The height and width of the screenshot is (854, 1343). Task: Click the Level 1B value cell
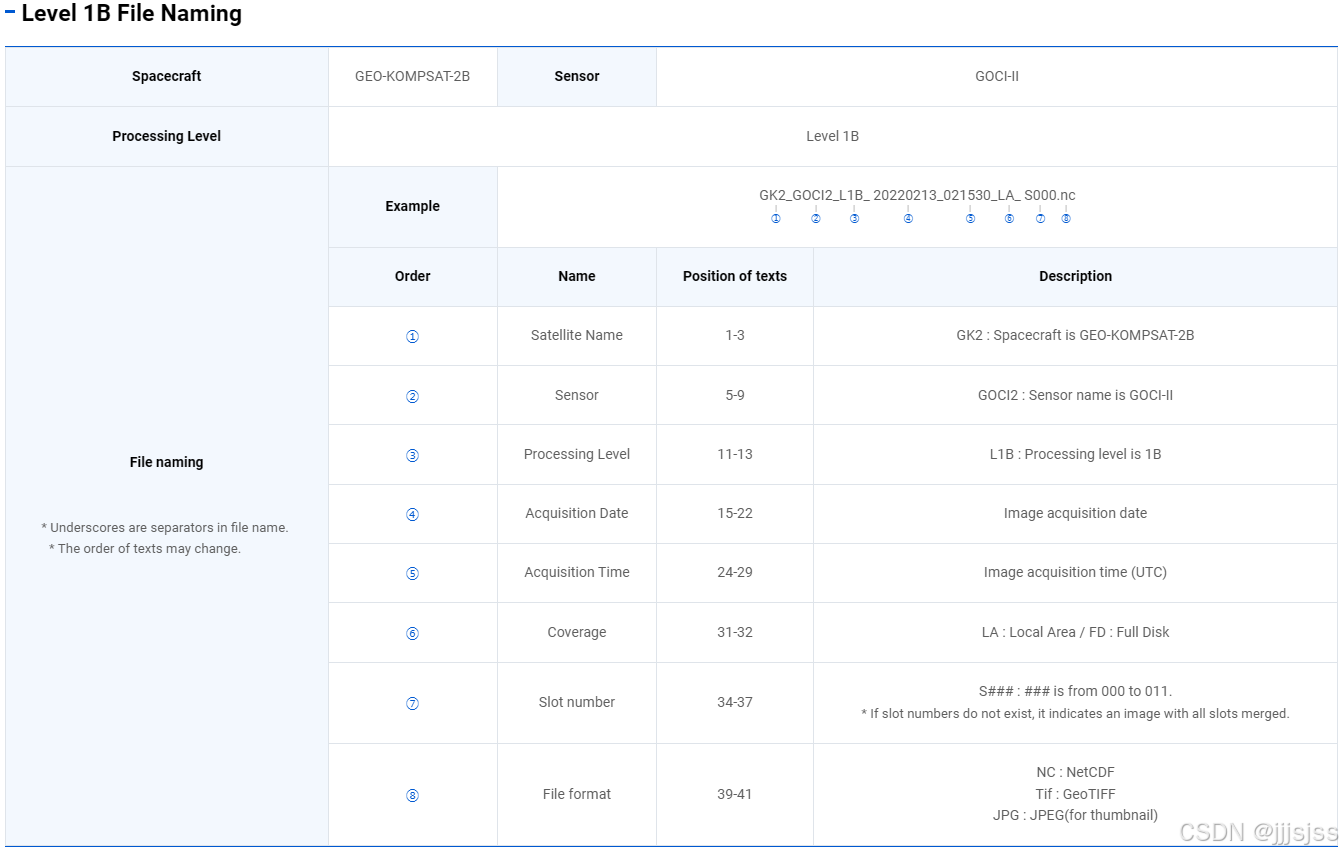(x=833, y=136)
